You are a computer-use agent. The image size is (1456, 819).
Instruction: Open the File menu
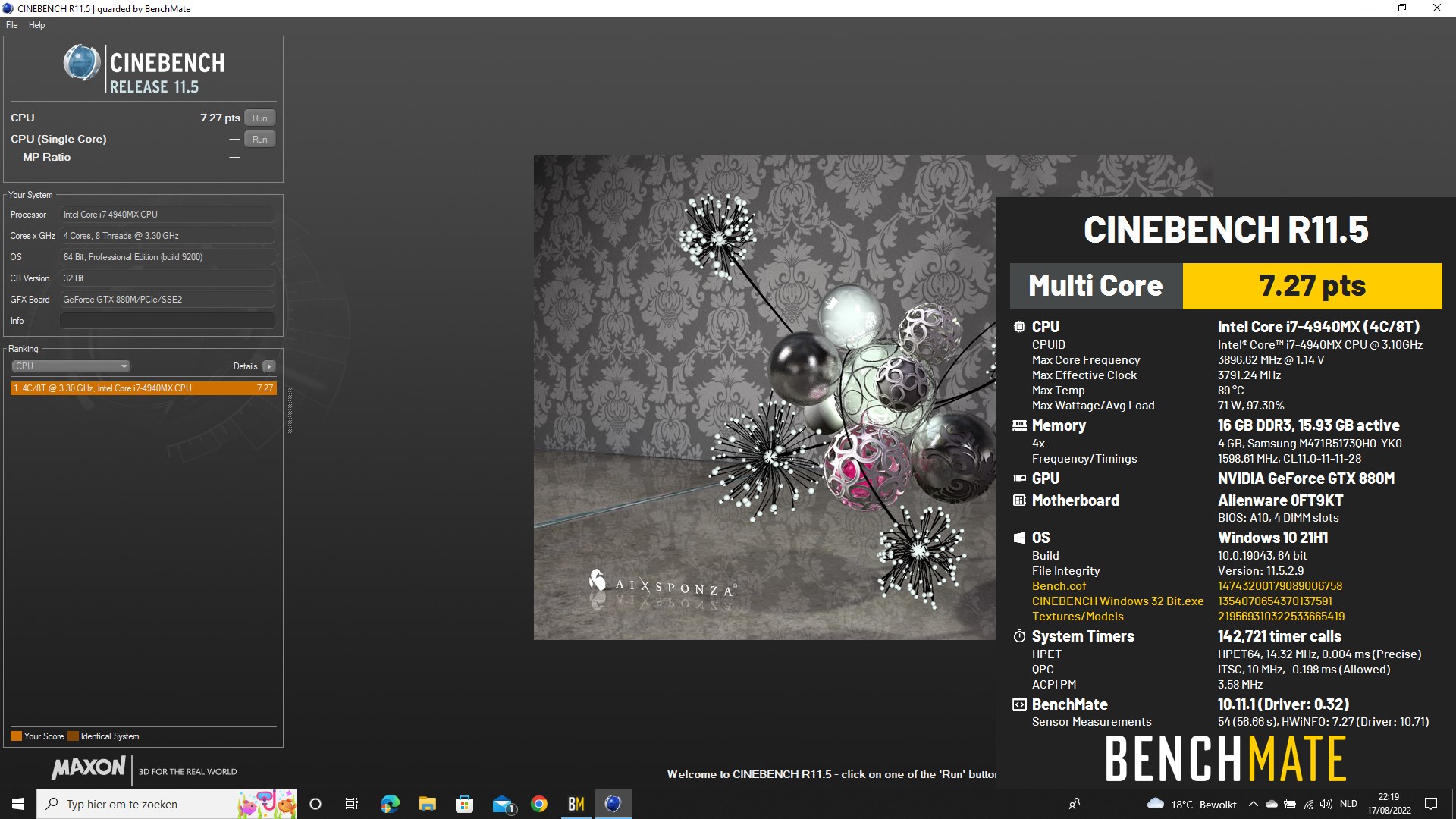(x=12, y=25)
